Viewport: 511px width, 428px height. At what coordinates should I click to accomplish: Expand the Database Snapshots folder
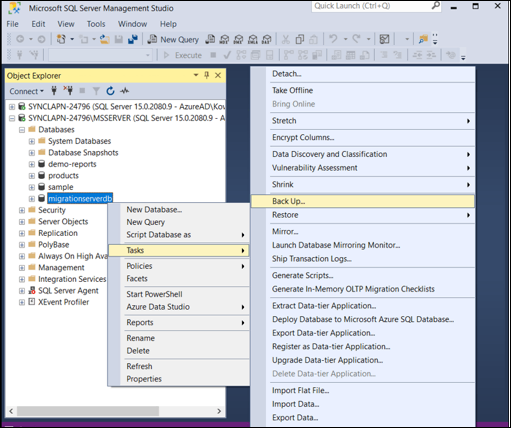coord(32,153)
